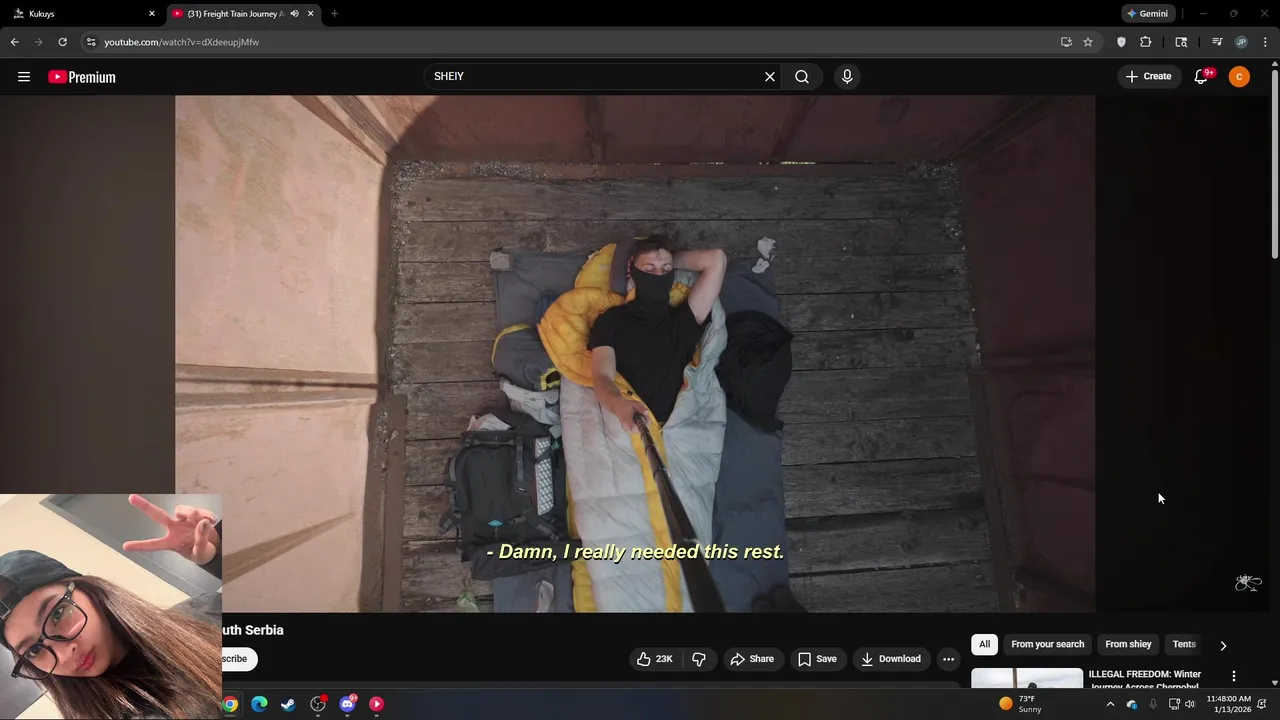Go forward in browser history
The width and height of the screenshot is (1280, 720).
tap(38, 42)
